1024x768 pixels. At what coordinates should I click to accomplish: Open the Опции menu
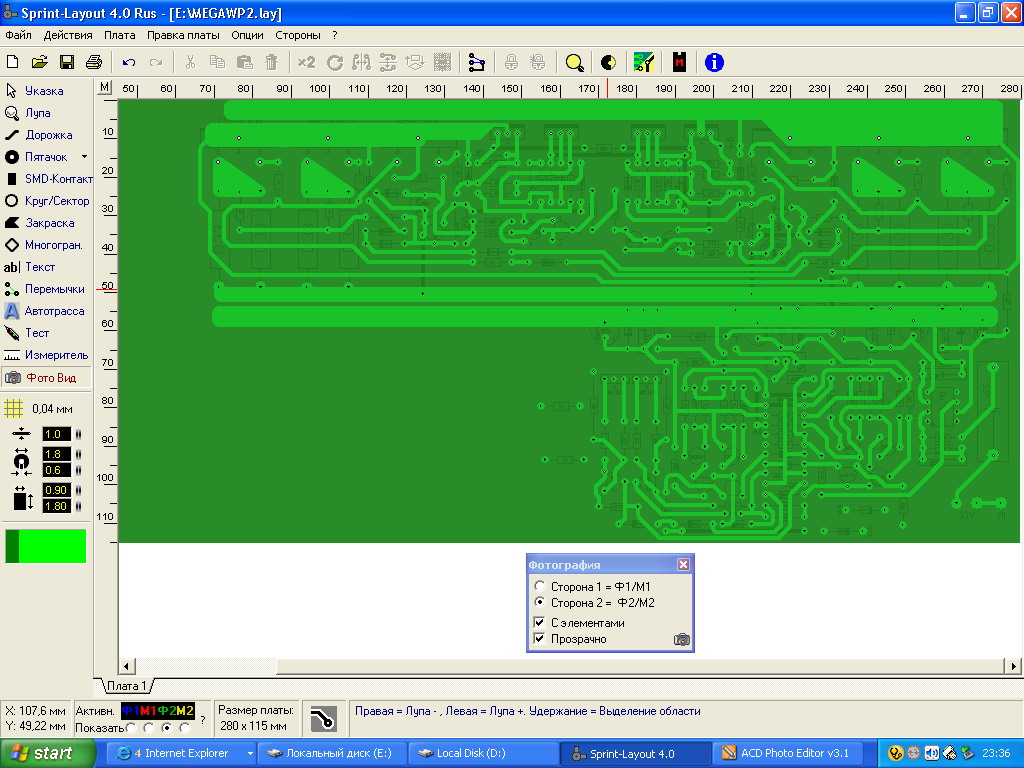pyautogui.click(x=247, y=35)
